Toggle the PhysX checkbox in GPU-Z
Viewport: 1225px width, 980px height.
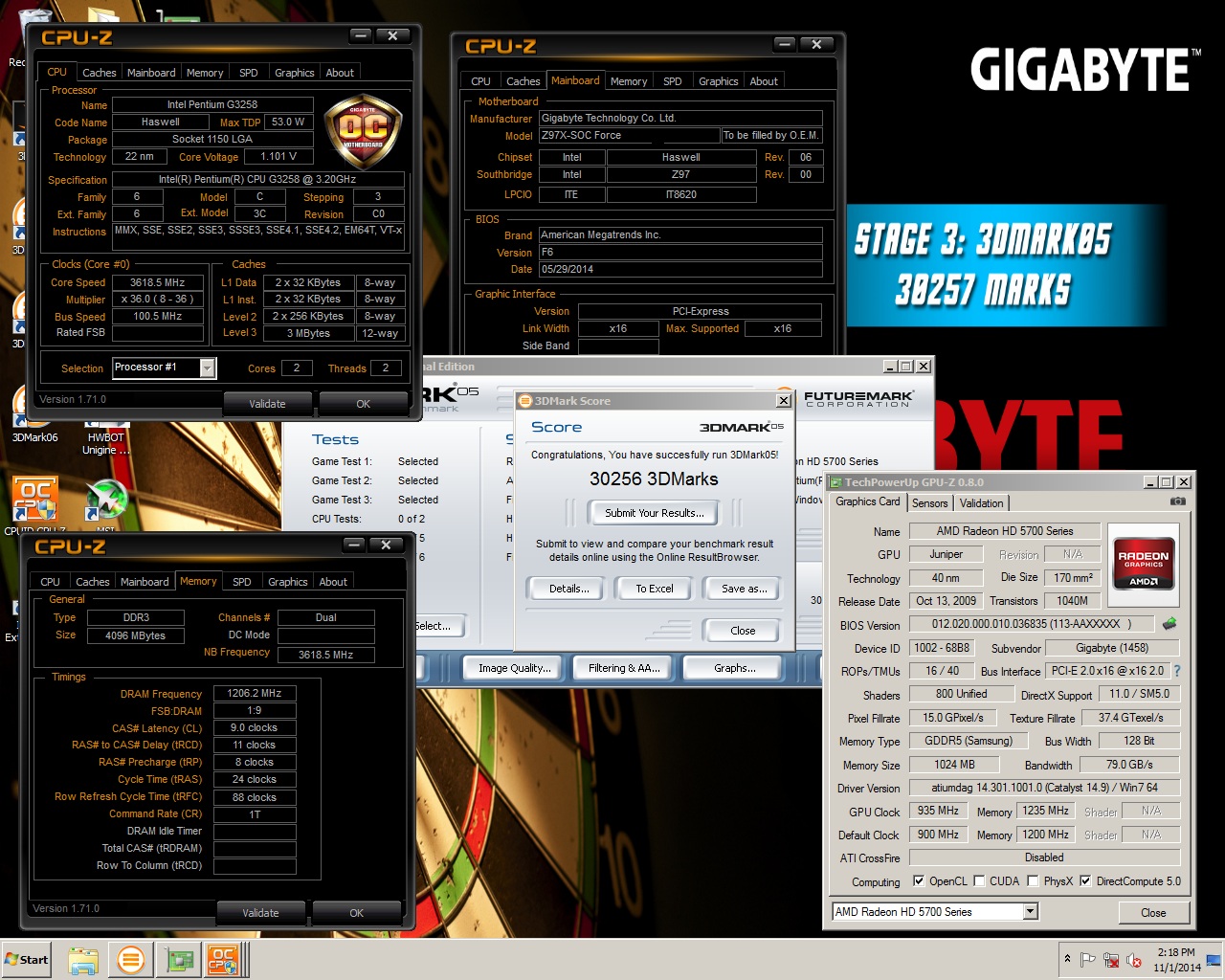[1033, 881]
